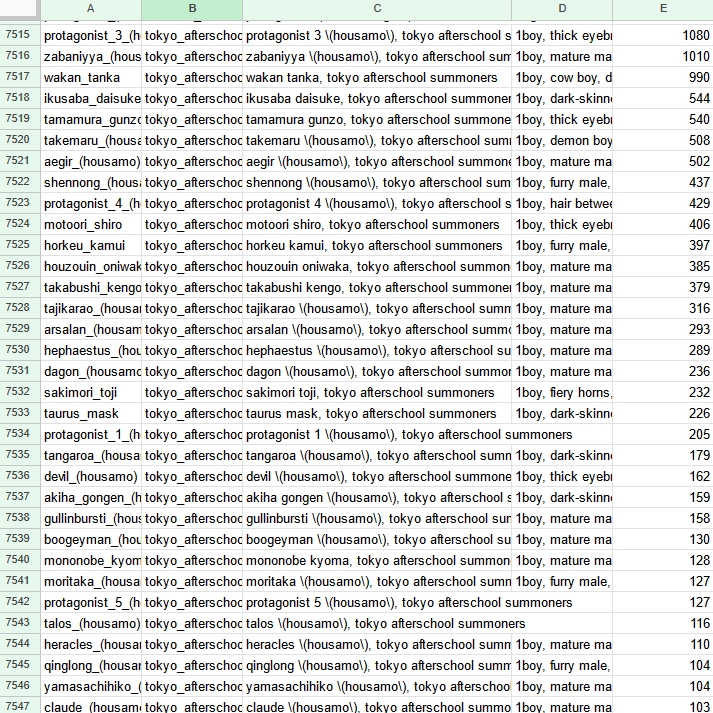
Task: Select the 'demon boy' tags cell
Action: coord(562,140)
